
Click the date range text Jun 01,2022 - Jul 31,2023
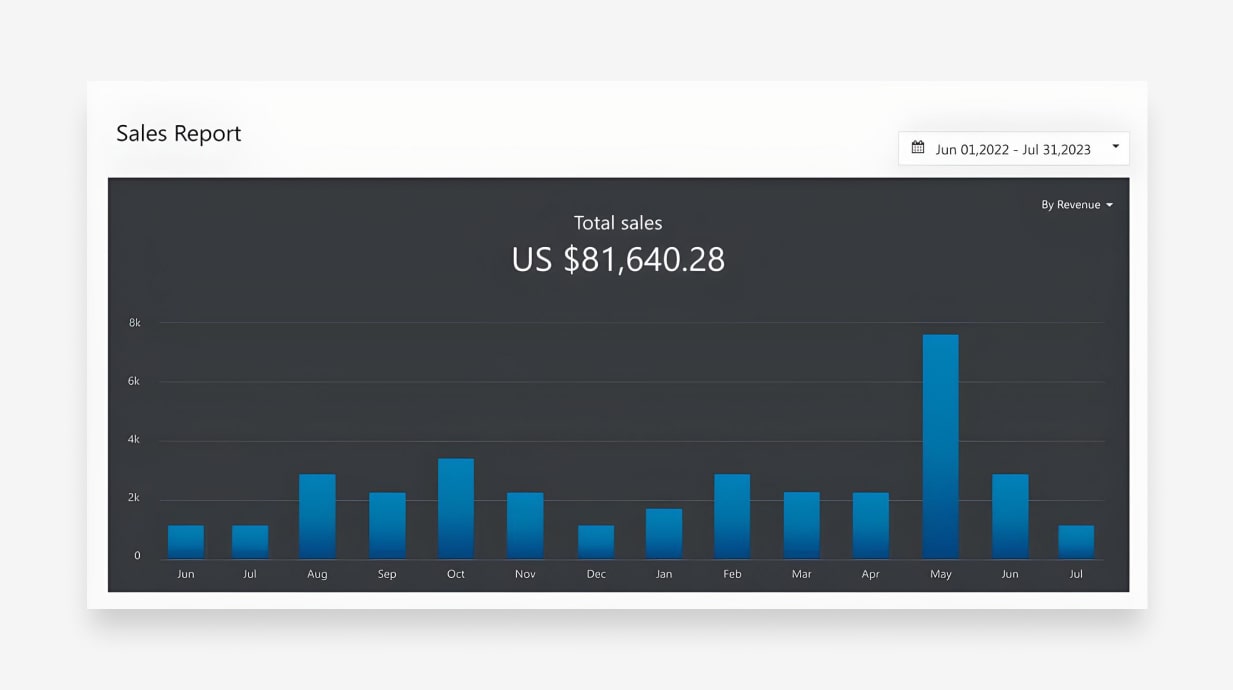[1012, 149]
